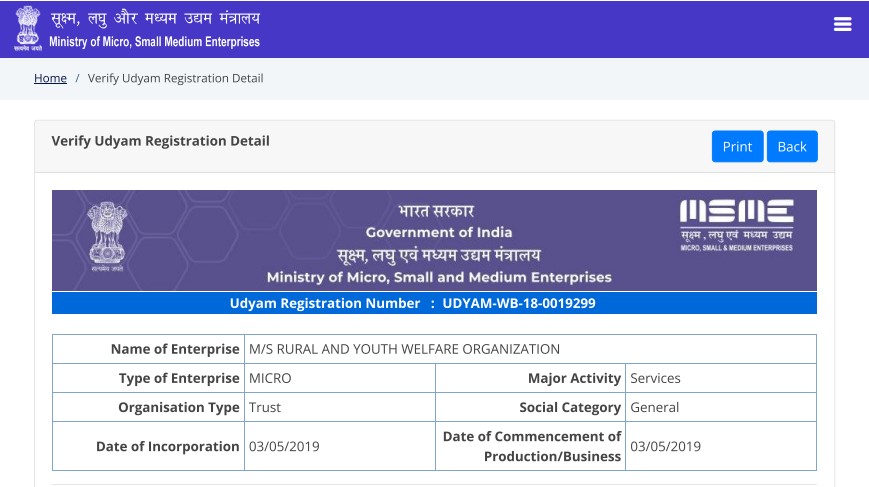Select the enterprise name M/S RURAL AND YOUTH WELFARE ORGANIZATION
Screen dimensions: 869x487
point(404,349)
